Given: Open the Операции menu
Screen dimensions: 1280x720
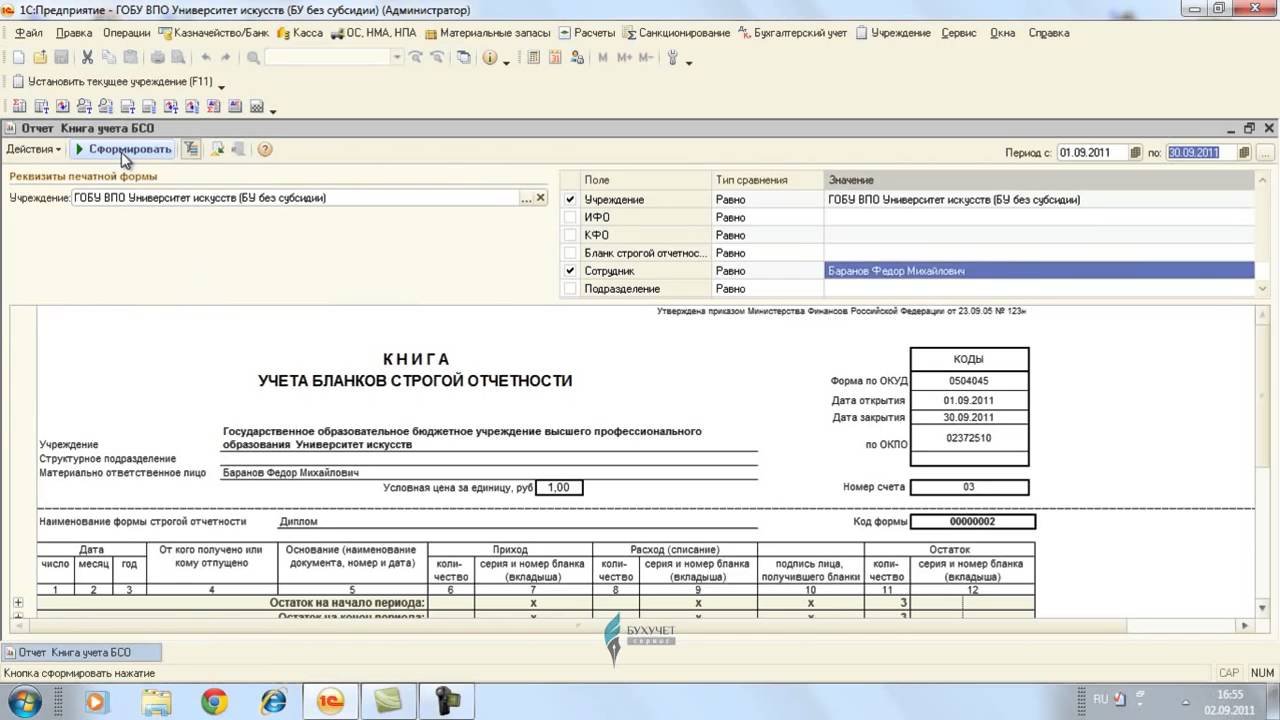Looking at the screenshot, I should click(126, 33).
